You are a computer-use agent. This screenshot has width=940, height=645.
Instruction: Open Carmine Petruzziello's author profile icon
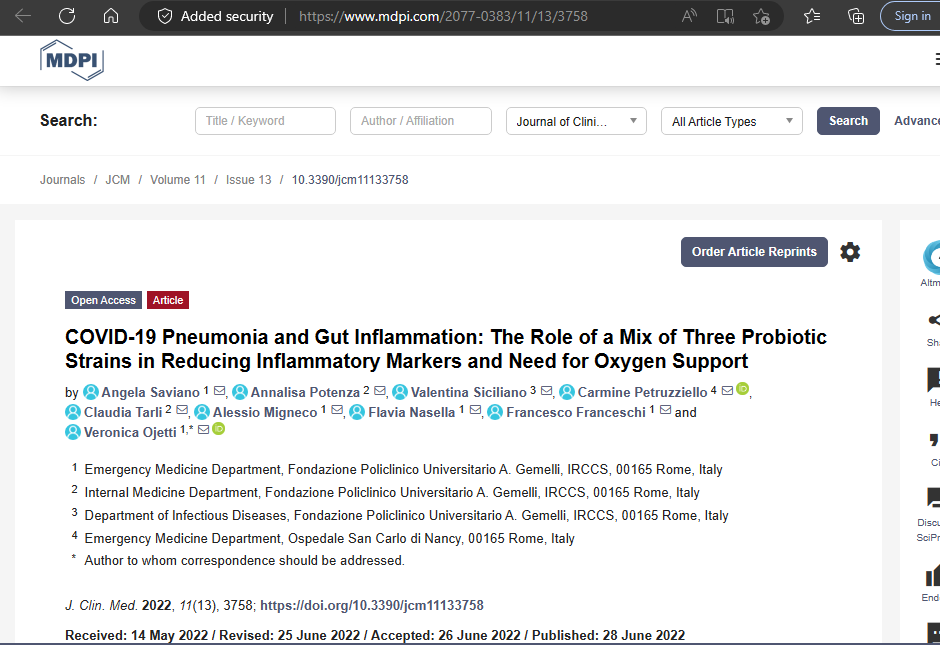pyautogui.click(x=567, y=392)
